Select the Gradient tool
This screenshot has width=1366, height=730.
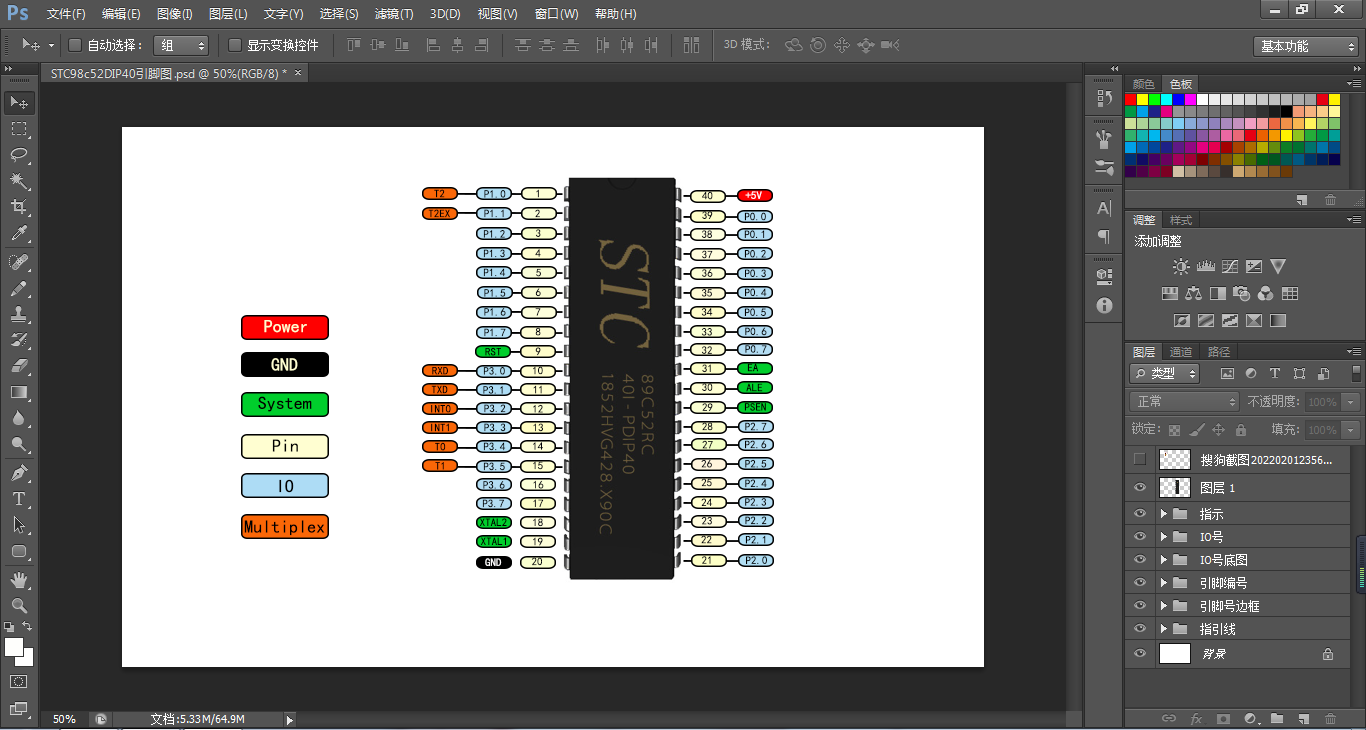[19, 392]
